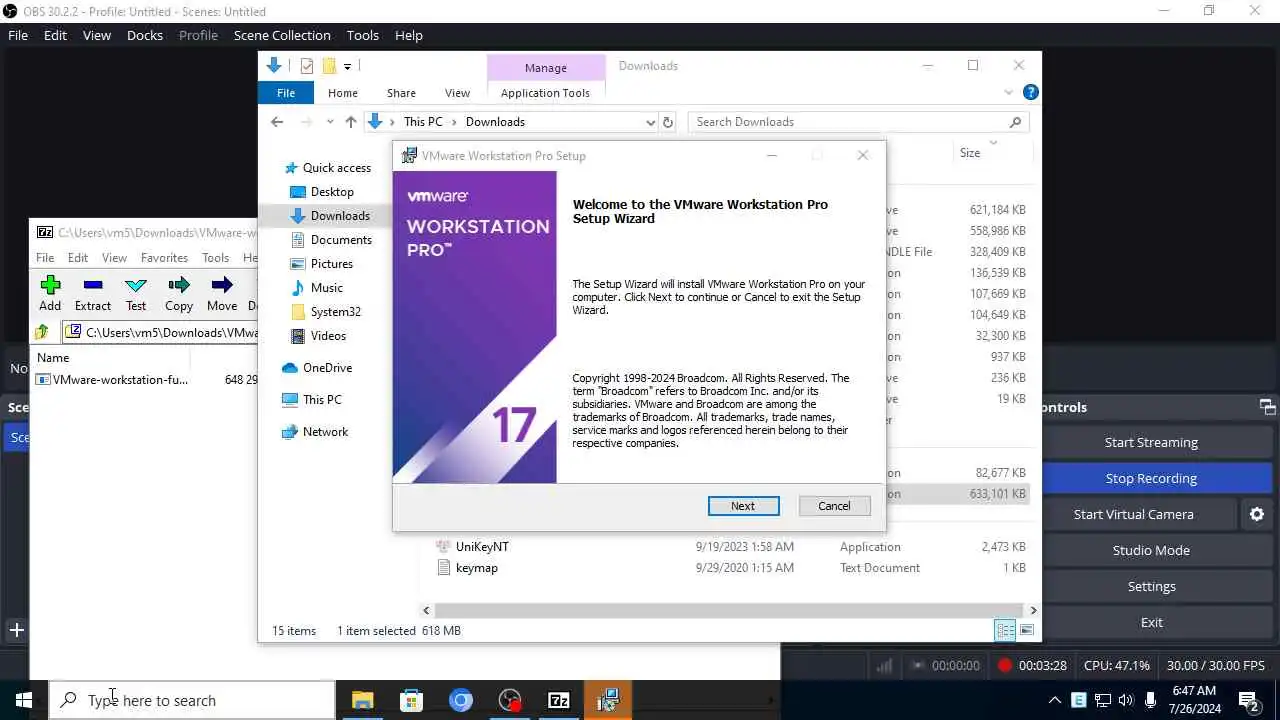Click Start Virtual Camera button
1280x720 pixels.
point(1134,514)
